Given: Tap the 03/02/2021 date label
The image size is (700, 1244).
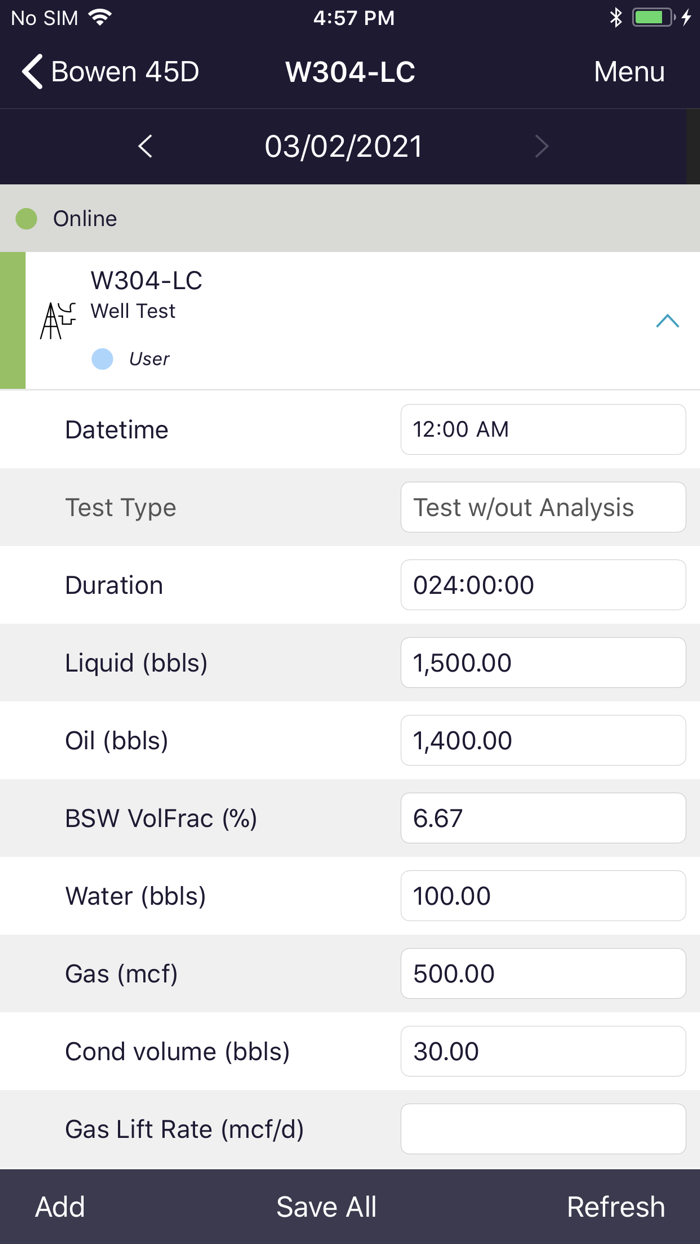Looking at the screenshot, I should point(343,147).
